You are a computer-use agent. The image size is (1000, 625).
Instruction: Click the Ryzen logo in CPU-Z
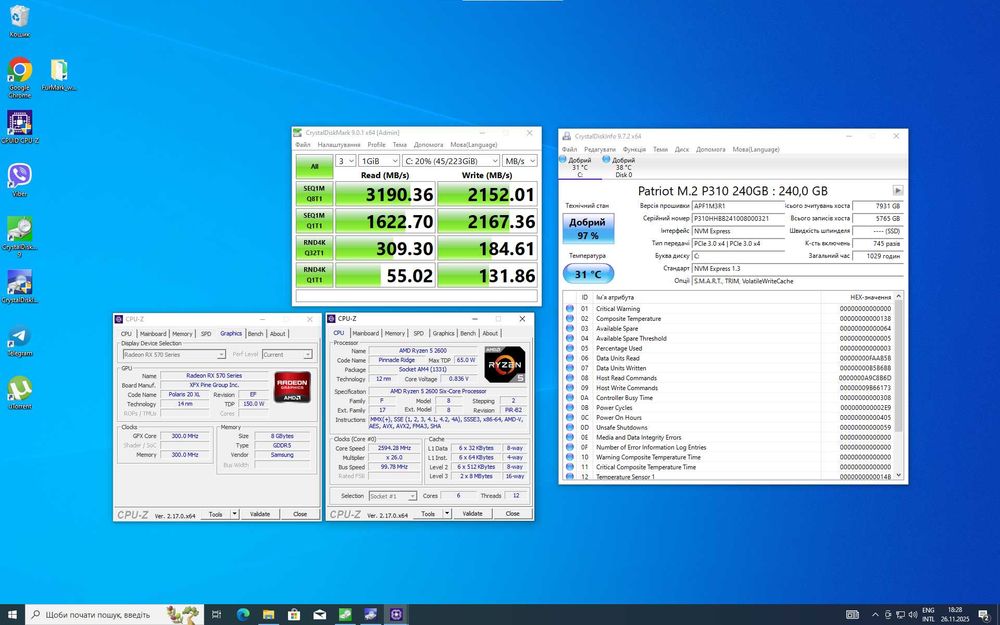click(x=504, y=364)
